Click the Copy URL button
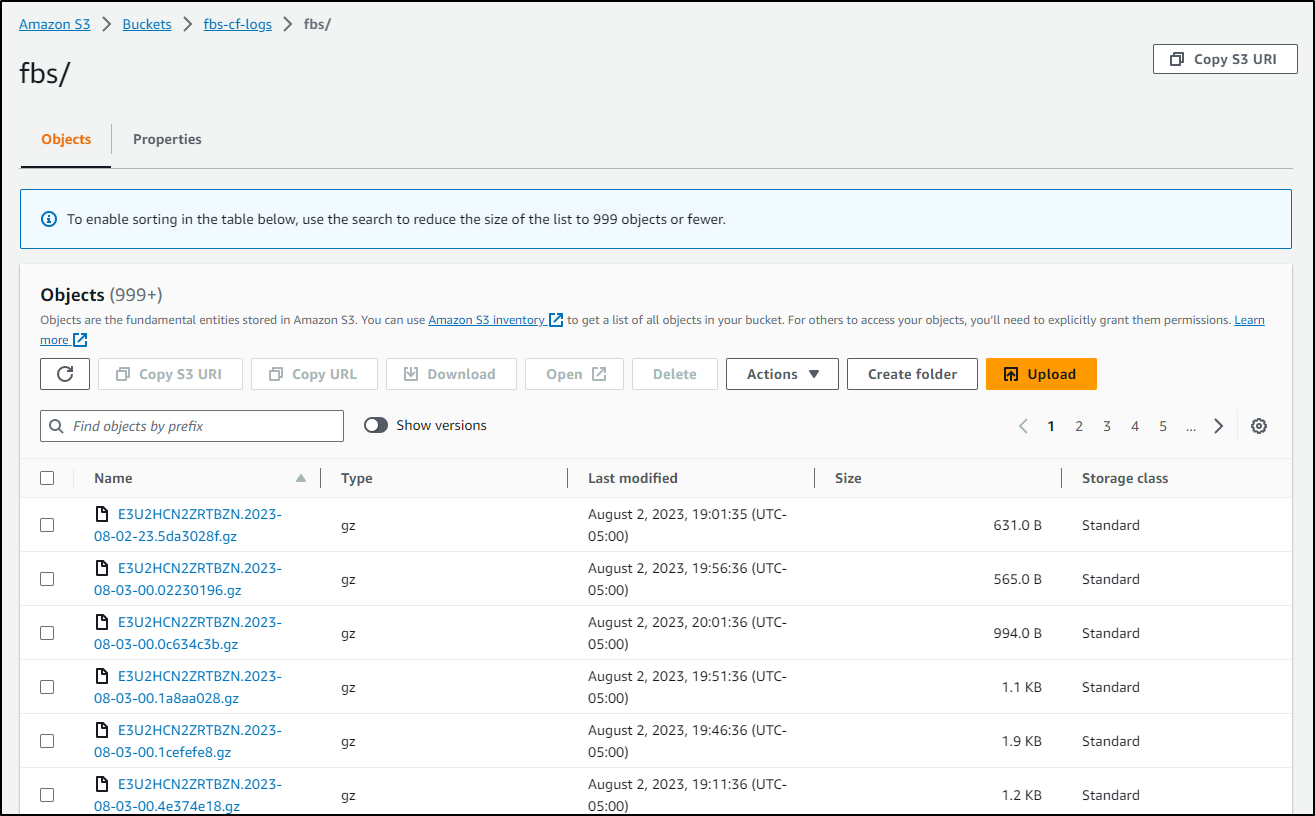 coord(314,374)
